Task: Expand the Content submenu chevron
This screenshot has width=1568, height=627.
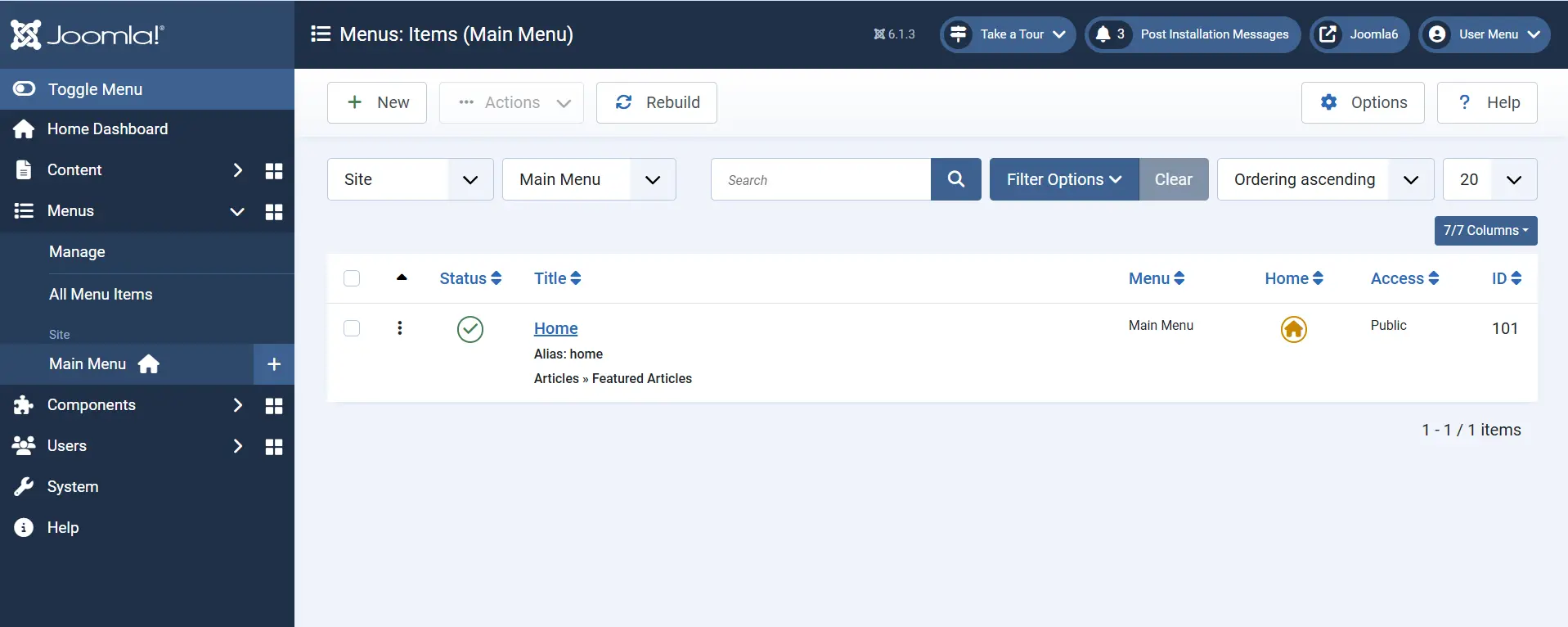Action: click(237, 170)
